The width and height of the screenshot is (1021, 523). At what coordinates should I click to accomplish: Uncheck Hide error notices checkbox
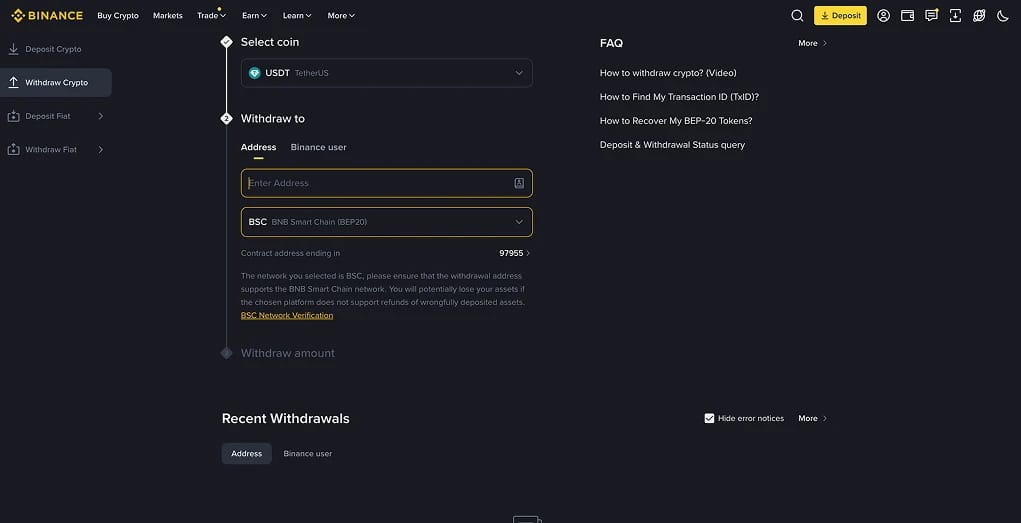point(709,418)
